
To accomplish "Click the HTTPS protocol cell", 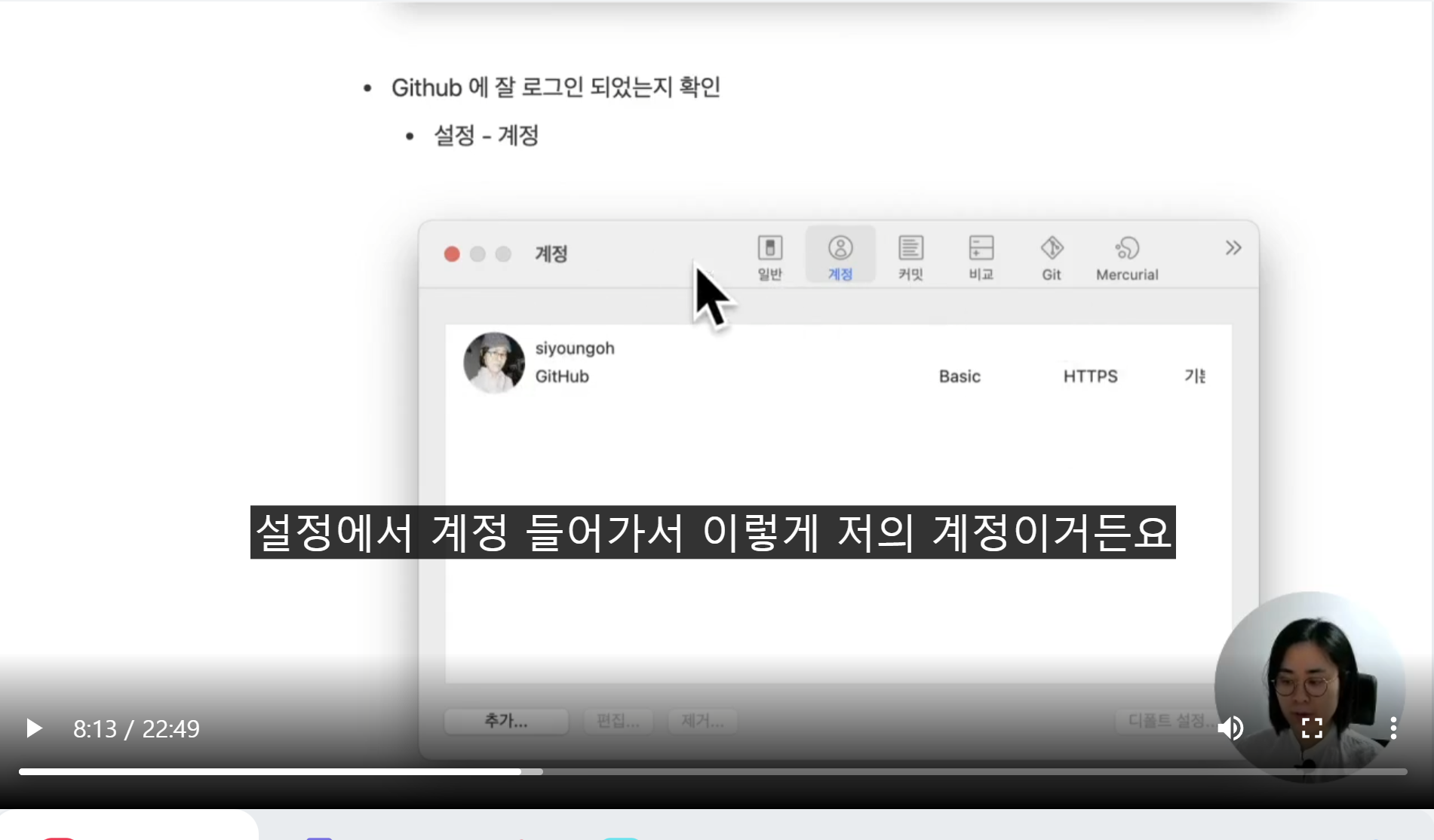I will (1090, 376).
